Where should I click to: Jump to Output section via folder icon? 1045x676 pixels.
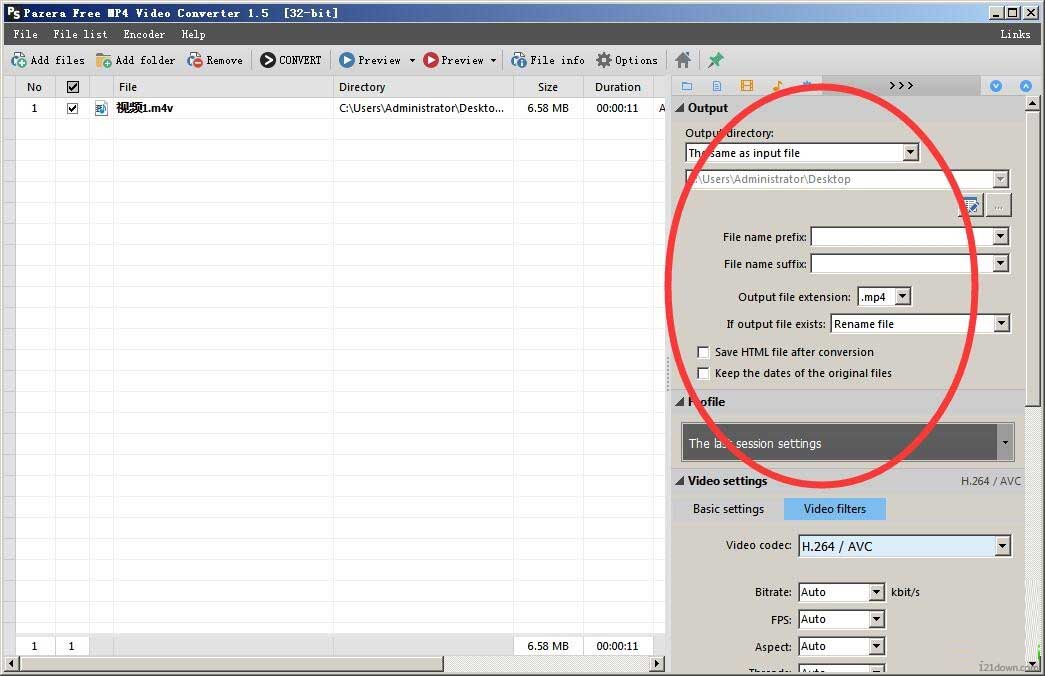(x=687, y=86)
